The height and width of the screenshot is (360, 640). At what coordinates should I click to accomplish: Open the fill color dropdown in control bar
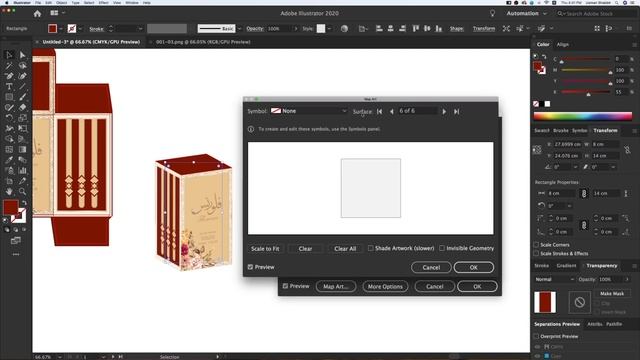(61, 29)
